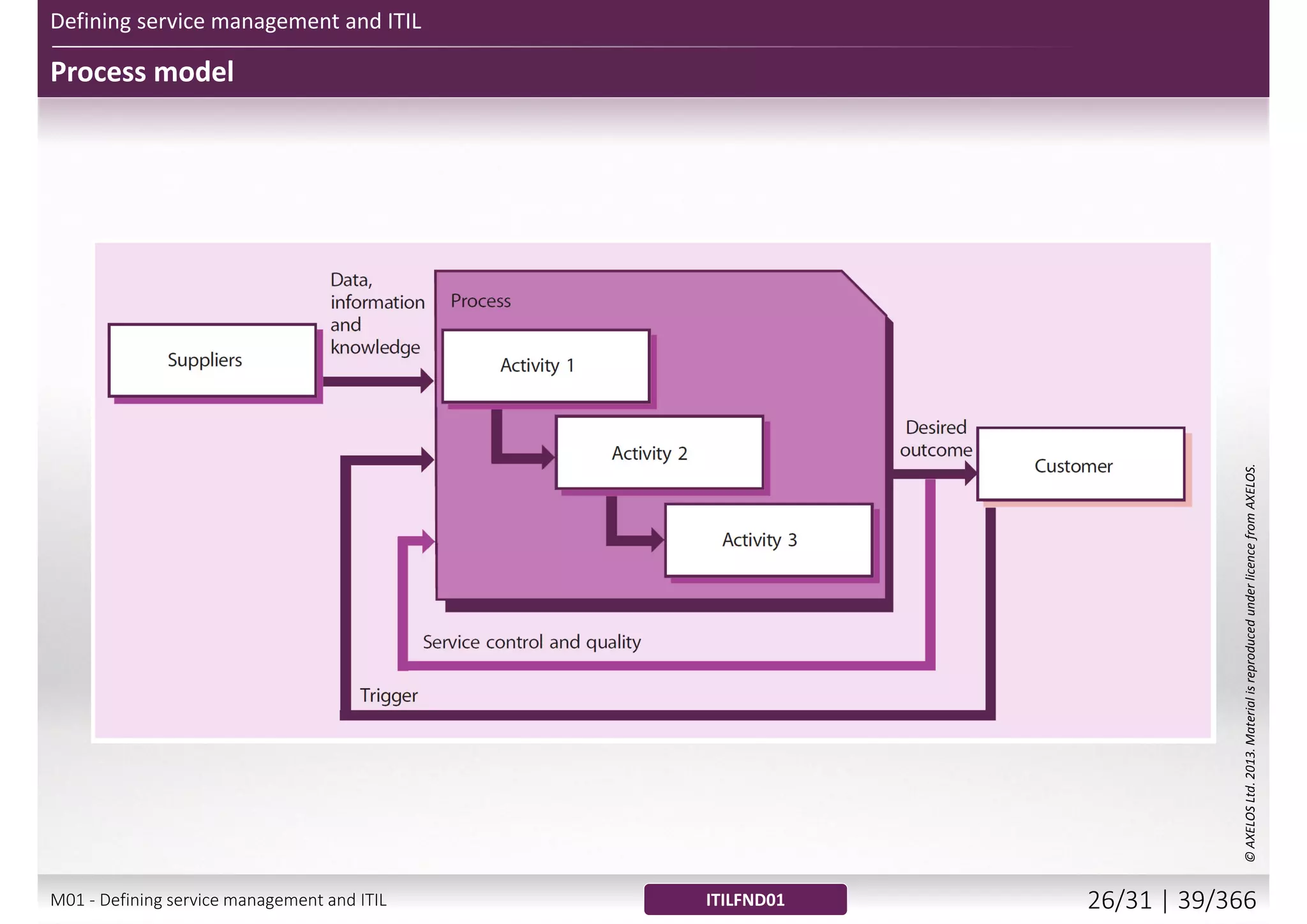Click the ITILFND01 button
Screen dimensions: 1307x924
tap(745, 899)
